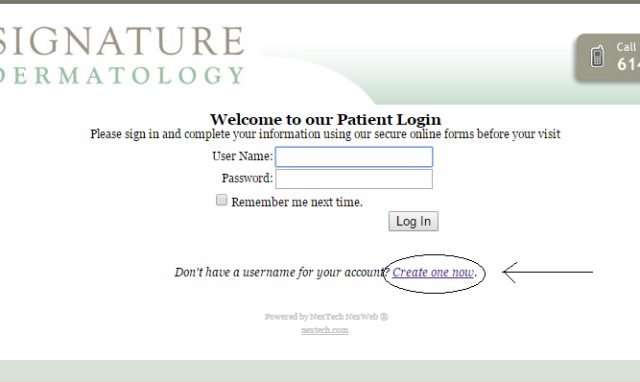640x382 pixels.
Task: Open the Create one now link
Action: (x=433, y=272)
